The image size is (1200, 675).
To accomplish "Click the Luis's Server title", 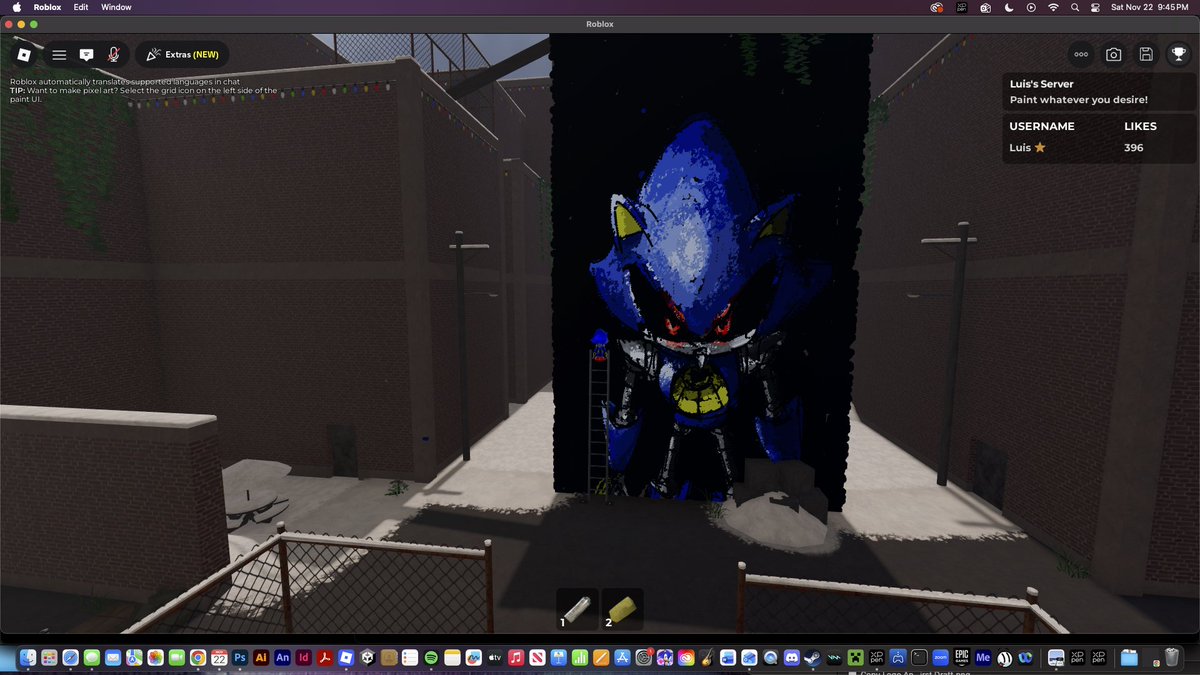I will click(1042, 85).
